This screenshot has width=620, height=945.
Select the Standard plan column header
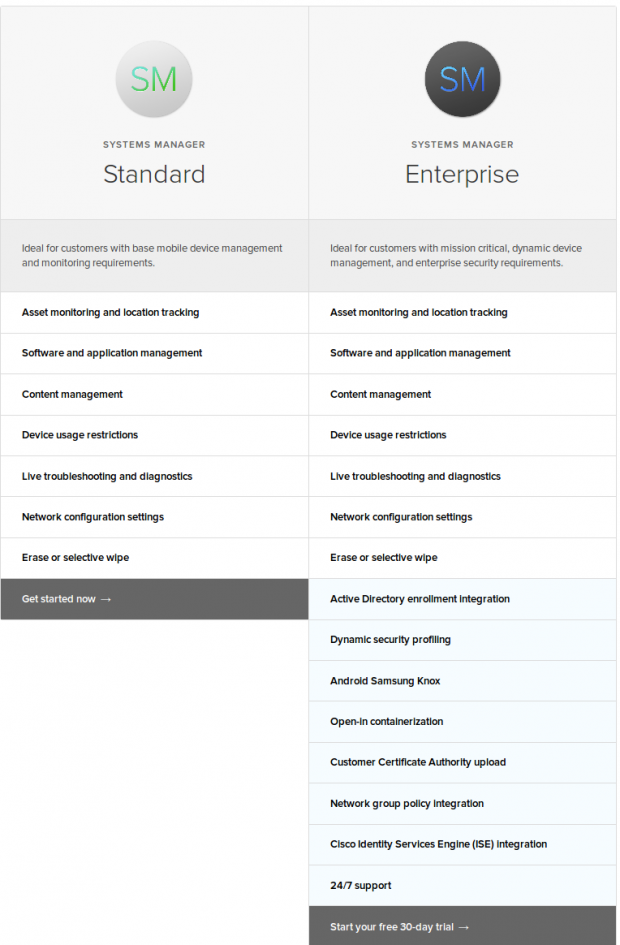coord(154,174)
